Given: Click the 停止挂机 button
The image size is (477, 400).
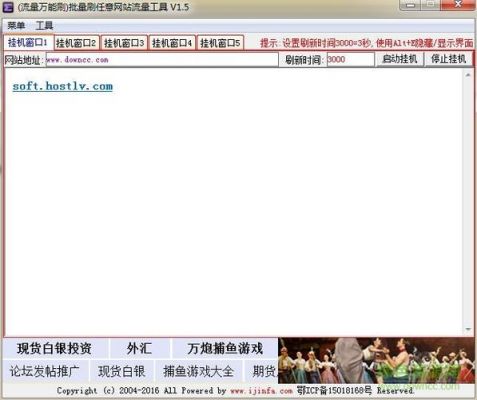Looking at the screenshot, I should 448,59.
